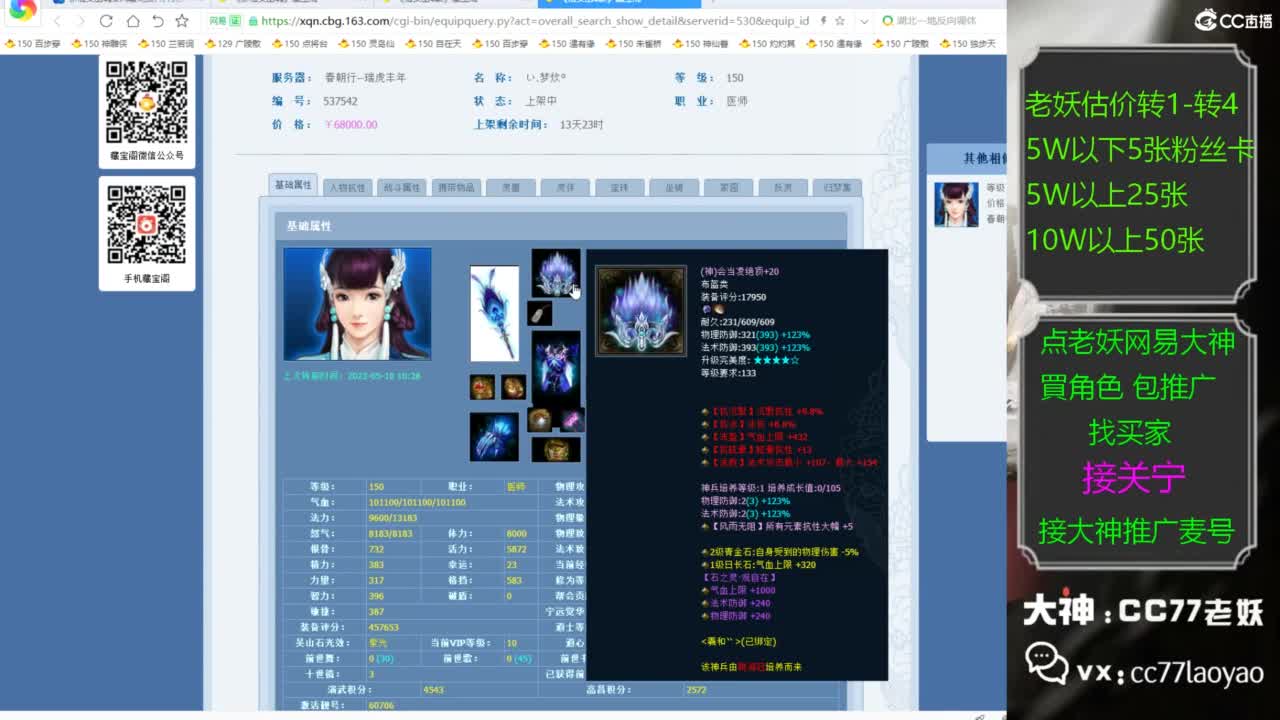The image size is (1280, 720).
Task: Switch to the 家园 tab
Action: pos(727,187)
